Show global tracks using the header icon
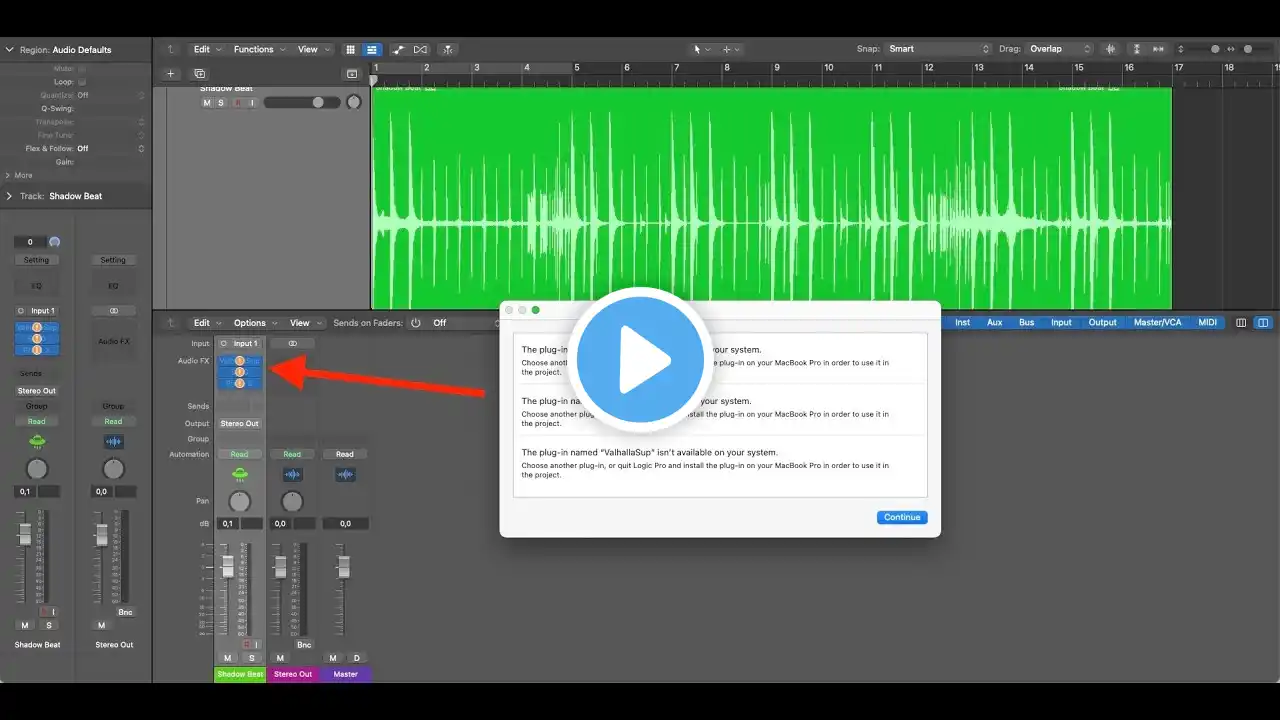The width and height of the screenshot is (1280, 720). coord(352,73)
